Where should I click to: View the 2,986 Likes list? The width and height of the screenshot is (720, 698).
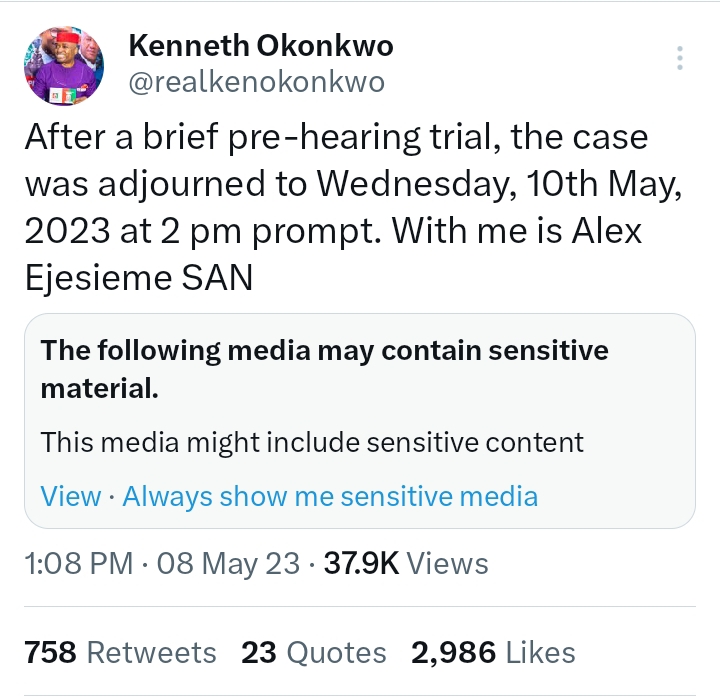click(494, 653)
